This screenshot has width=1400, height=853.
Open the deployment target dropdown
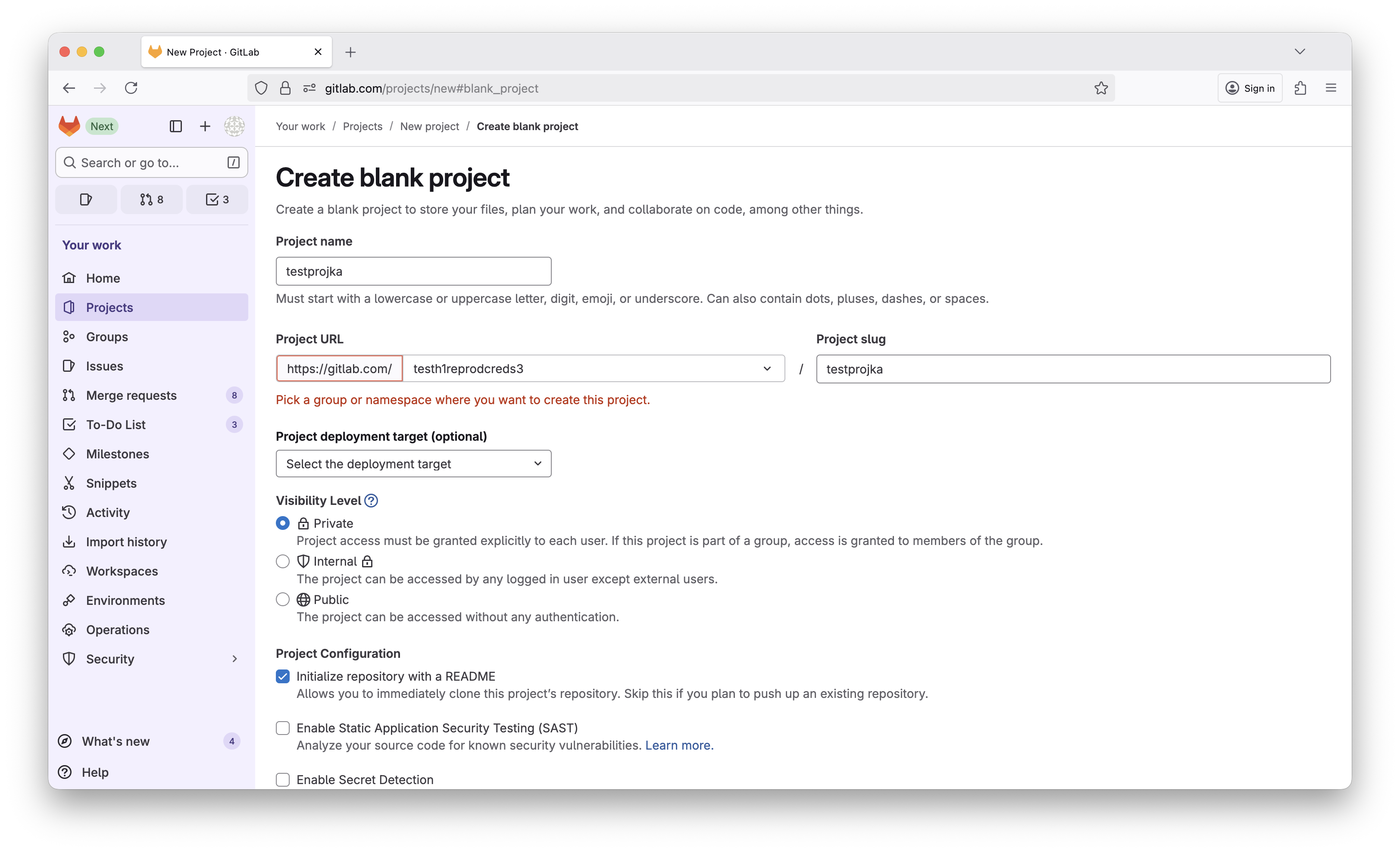tap(413, 464)
